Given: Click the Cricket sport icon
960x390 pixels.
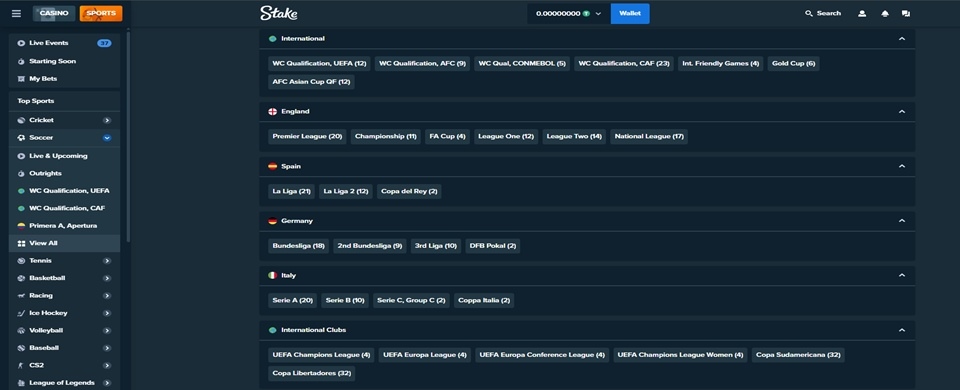Looking at the screenshot, I should point(21,121).
